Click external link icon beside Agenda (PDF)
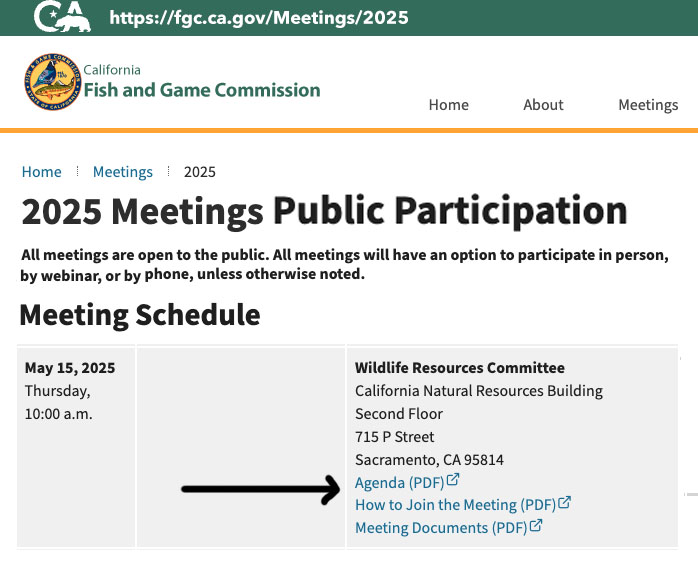 point(453,480)
